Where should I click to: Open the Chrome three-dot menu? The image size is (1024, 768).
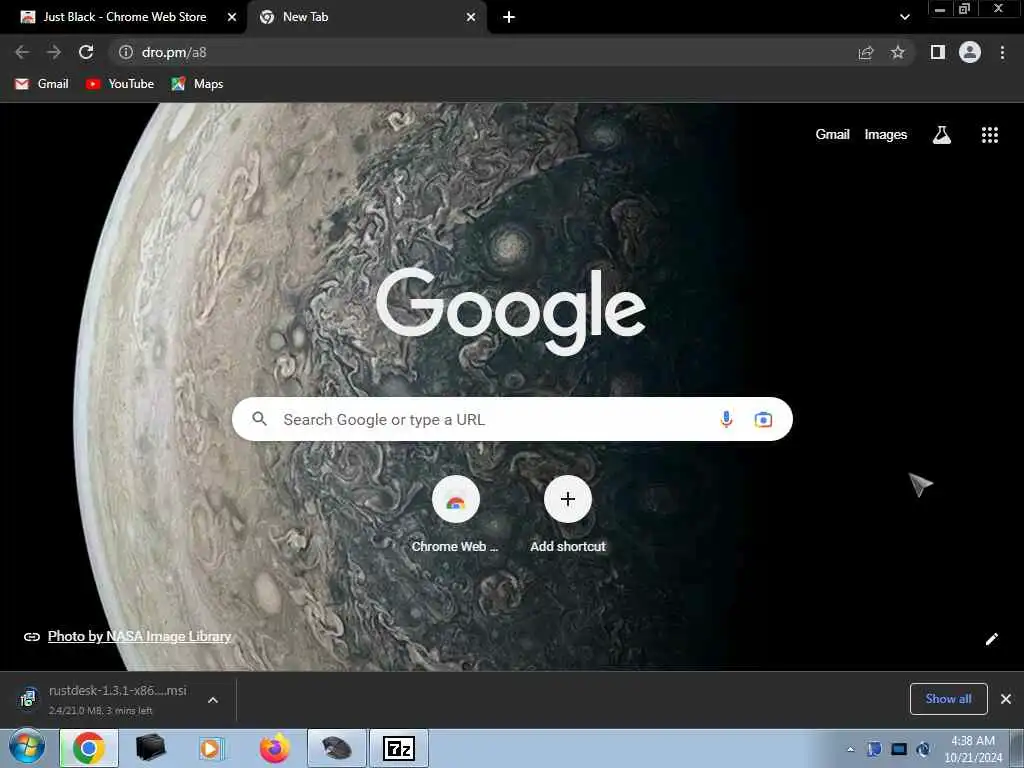(1002, 52)
